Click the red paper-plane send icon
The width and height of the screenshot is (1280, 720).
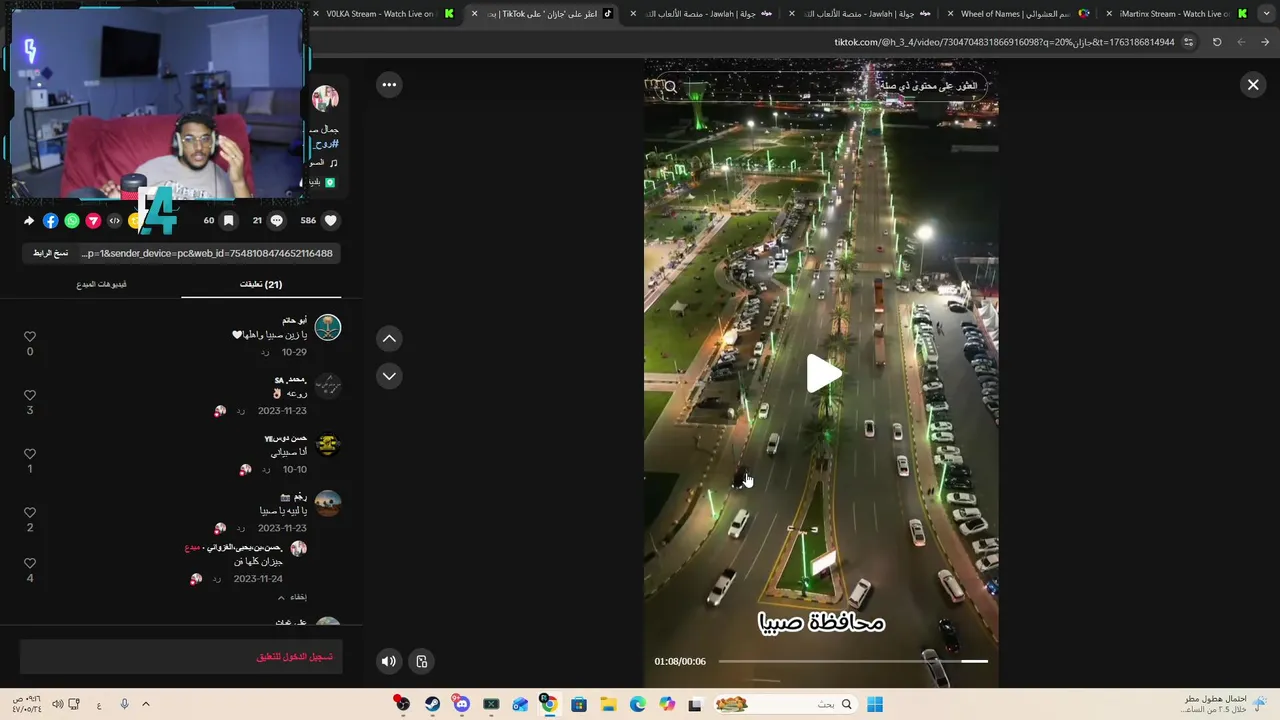pyautogui.click(x=93, y=221)
